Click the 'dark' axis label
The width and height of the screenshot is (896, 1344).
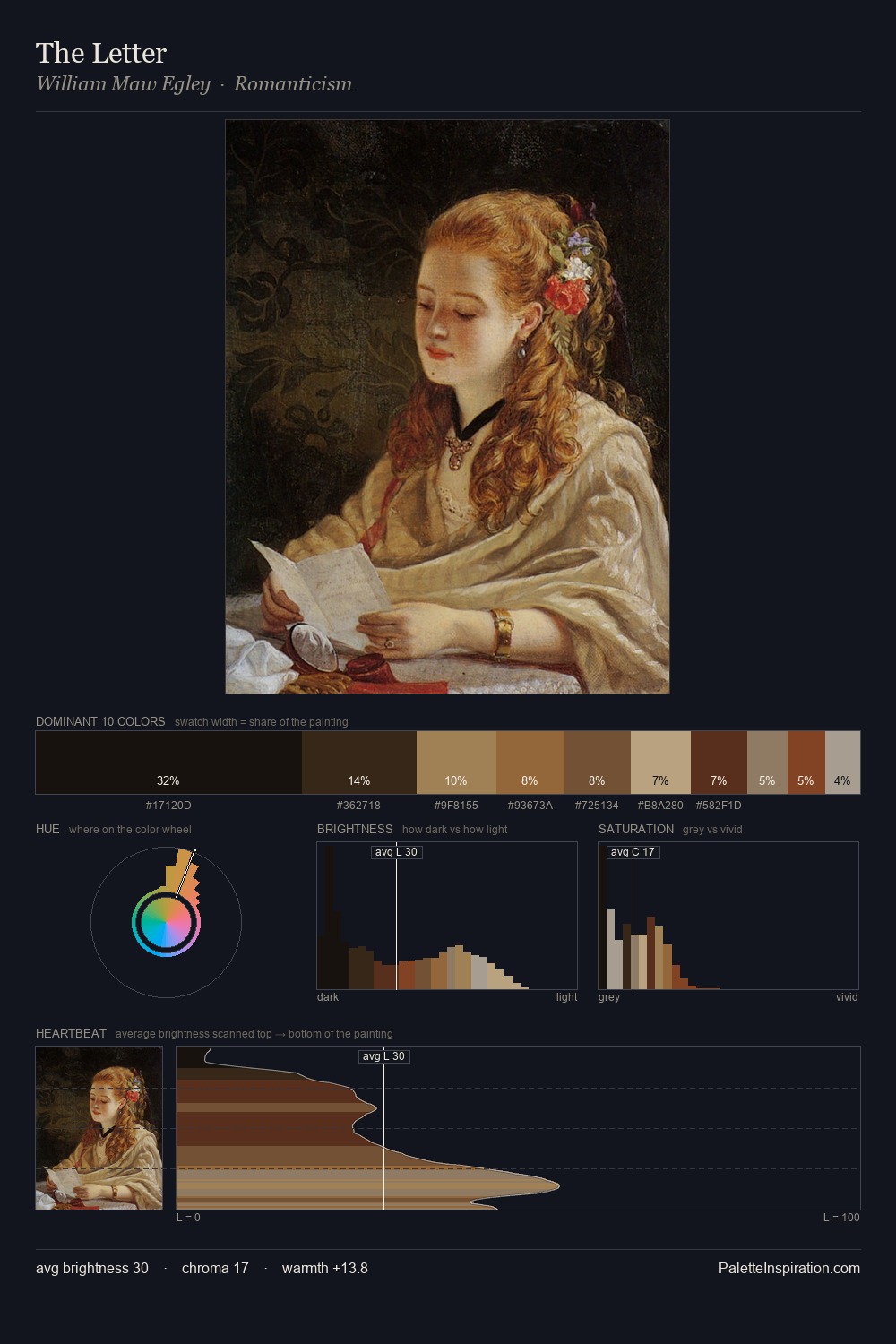pos(328,997)
